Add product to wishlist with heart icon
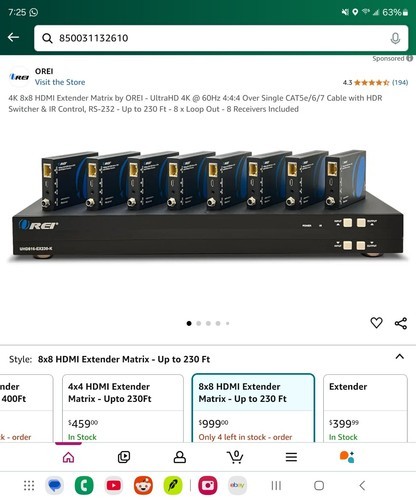The width and height of the screenshot is (416, 500). click(376, 323)
